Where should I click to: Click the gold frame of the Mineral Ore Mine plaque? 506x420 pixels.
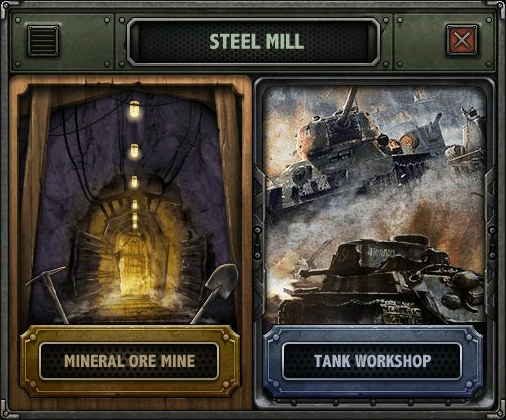click(x=129, y=334)
